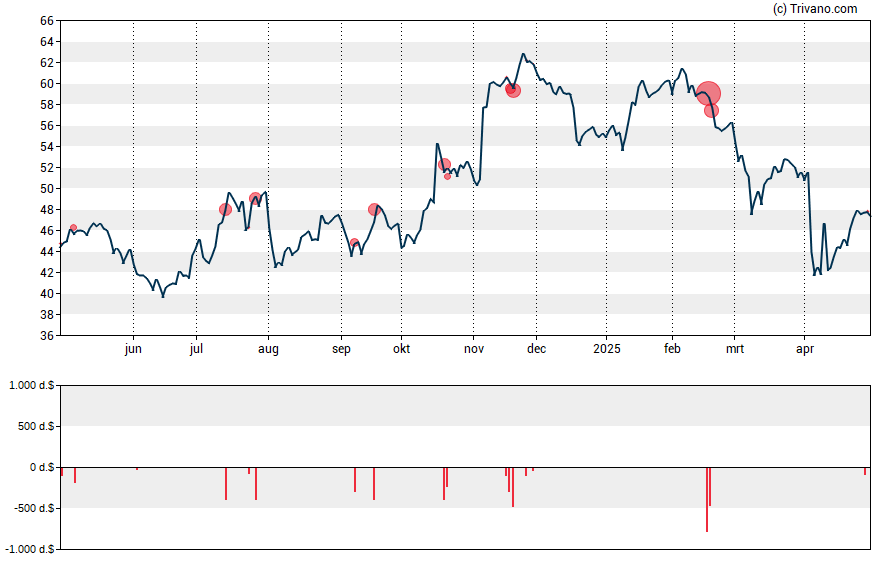Click the '0 d.$' axis label
The width and height of the screenshot is (888, 565).
coord(42,467)
